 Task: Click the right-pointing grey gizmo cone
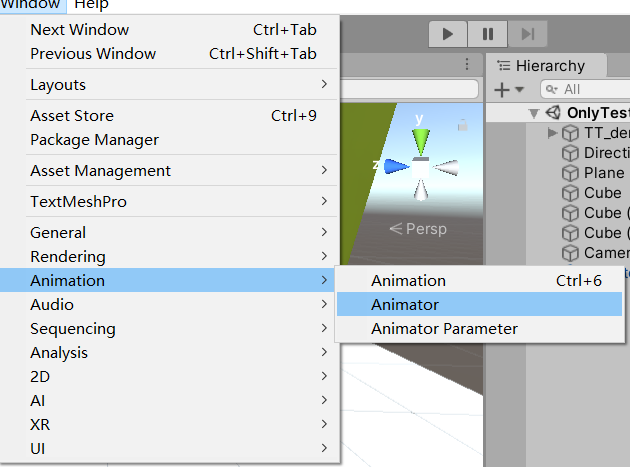(x=446, y=167)
